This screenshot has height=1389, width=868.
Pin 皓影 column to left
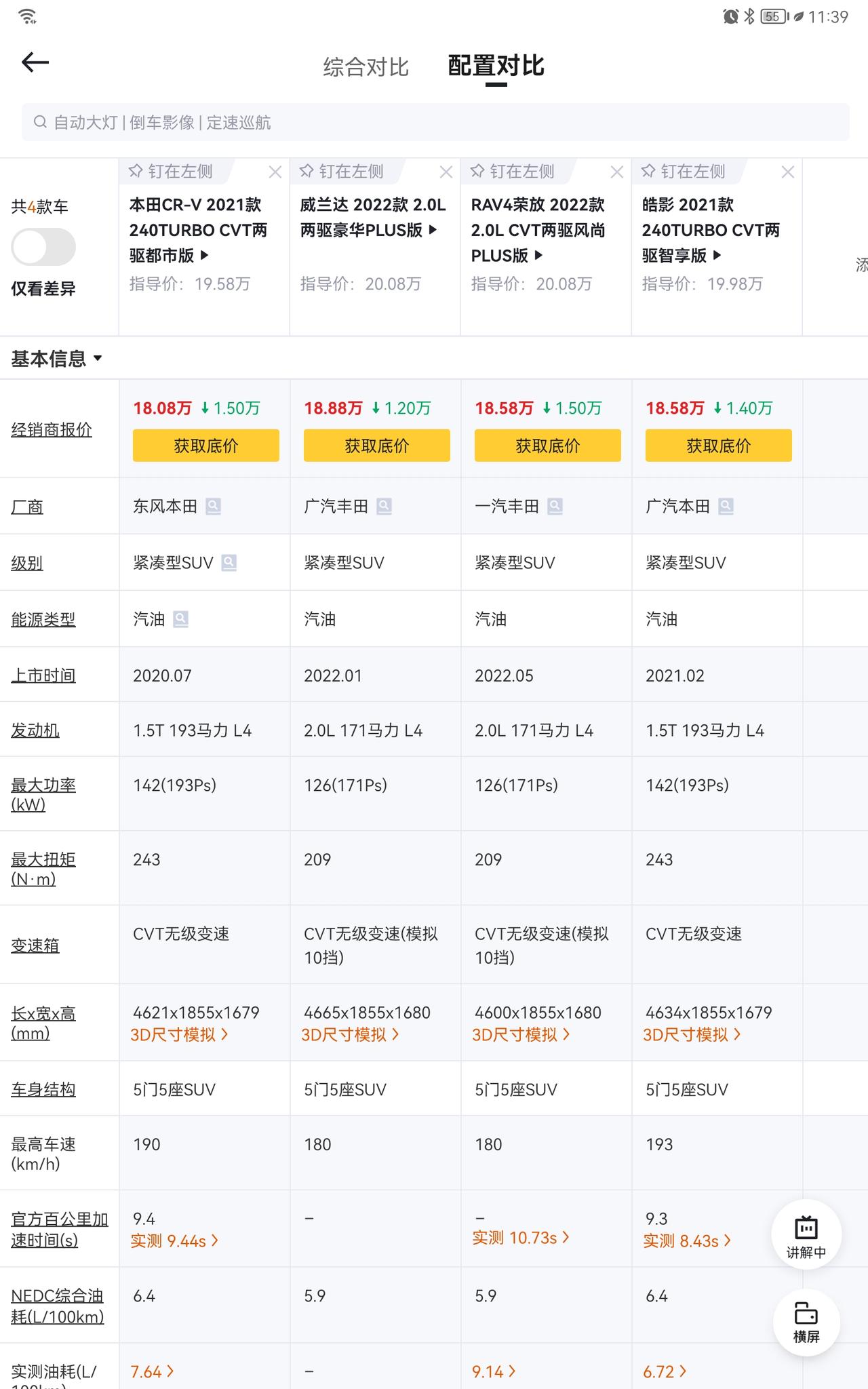[684, 172]
